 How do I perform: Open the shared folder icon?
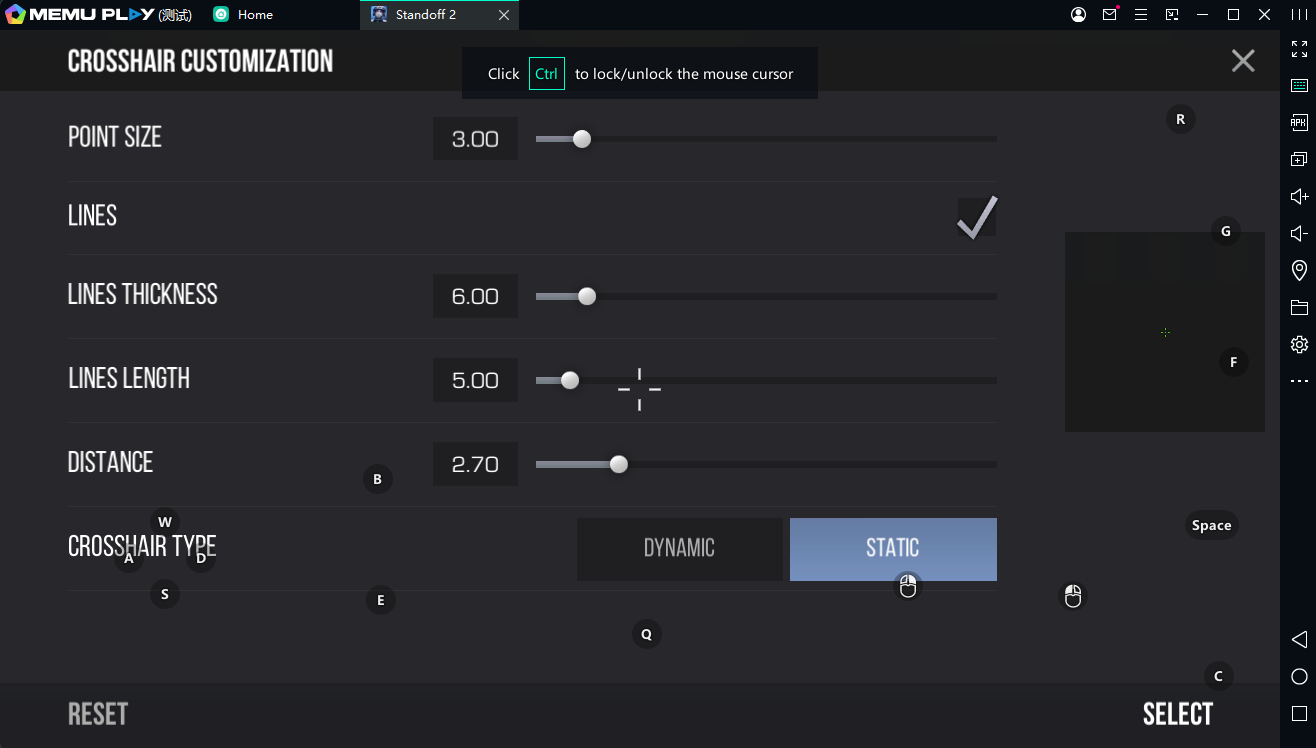pos(1299,307)
